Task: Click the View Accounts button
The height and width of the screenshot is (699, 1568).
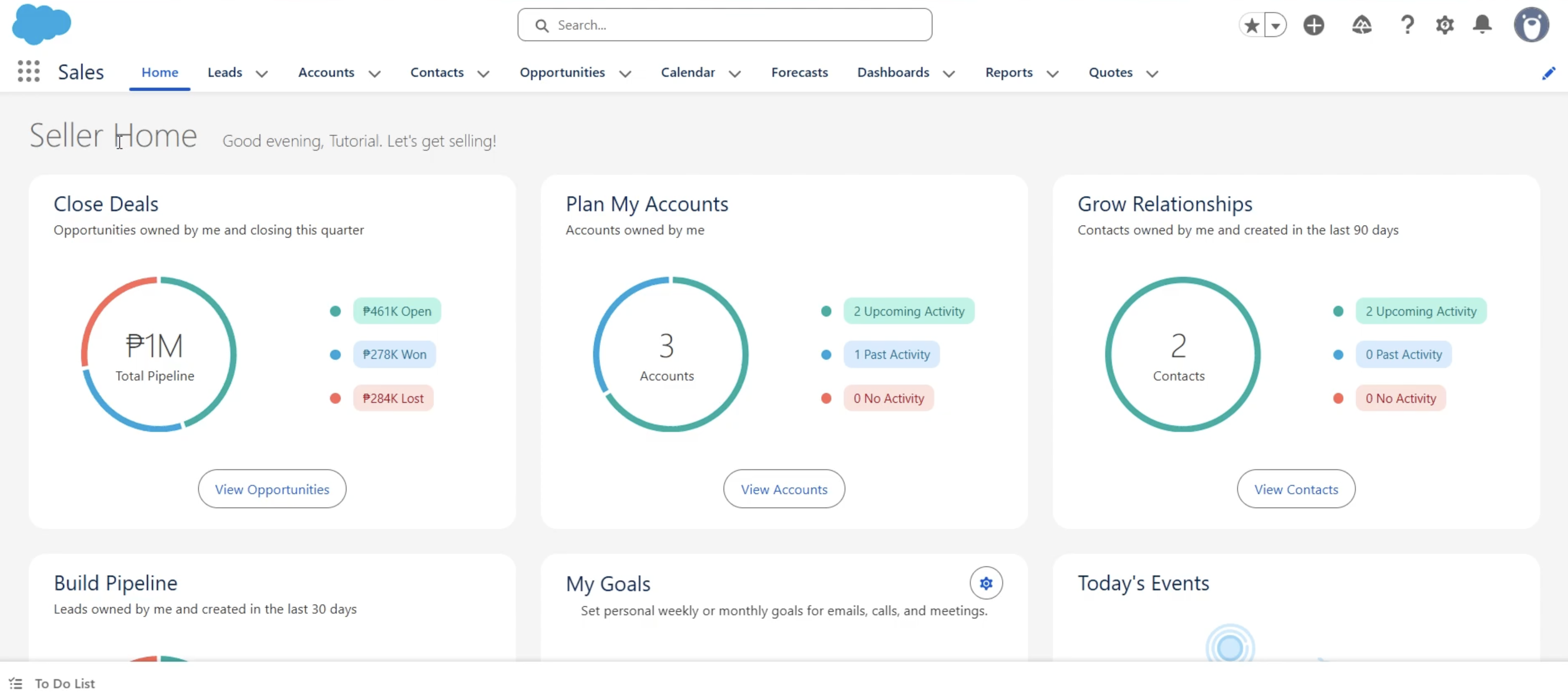Action: click(x=784, y=488)
